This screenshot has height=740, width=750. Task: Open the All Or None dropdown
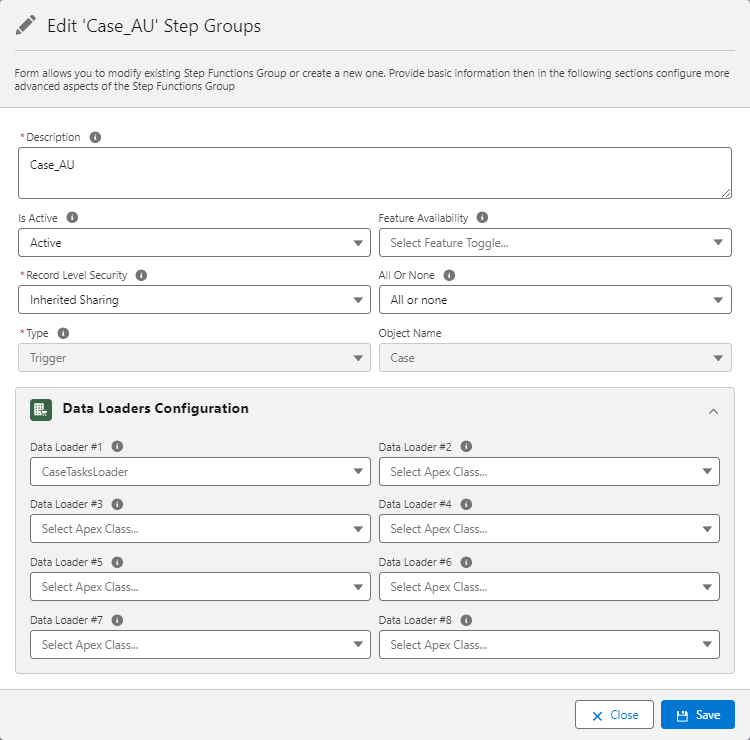pos(555,300)
